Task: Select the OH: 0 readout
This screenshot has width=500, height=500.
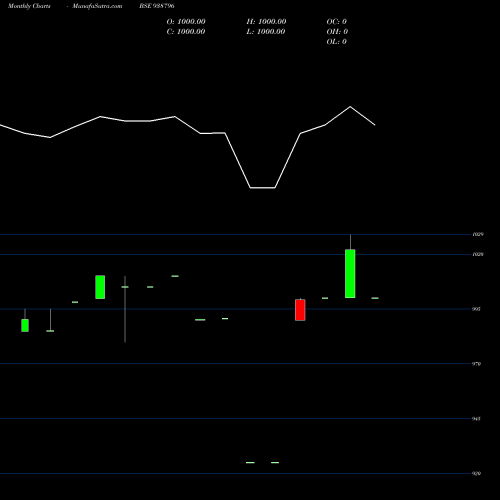Action: coord(337,32)
